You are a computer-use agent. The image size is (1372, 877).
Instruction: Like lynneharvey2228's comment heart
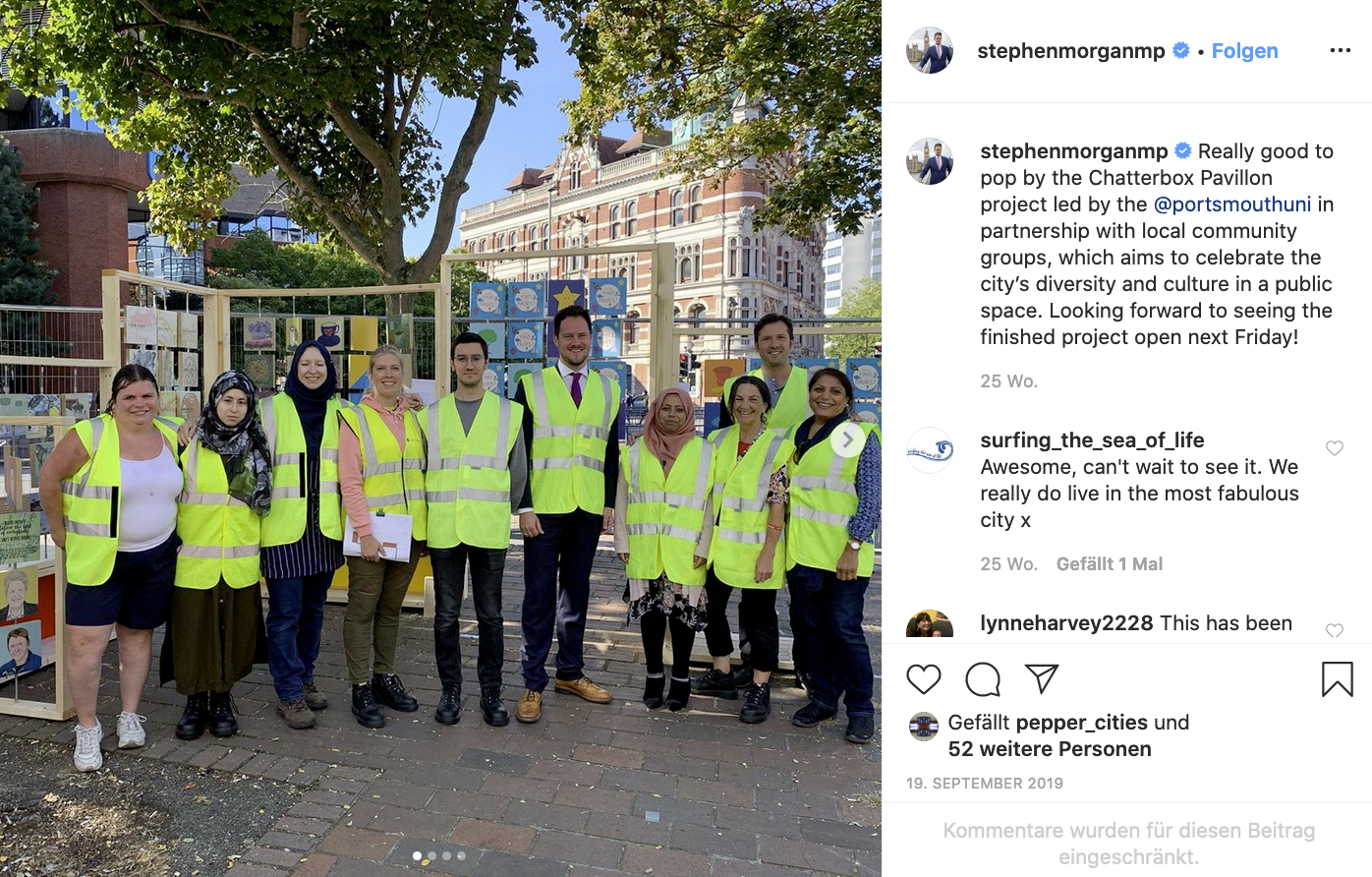point(1335,630)
